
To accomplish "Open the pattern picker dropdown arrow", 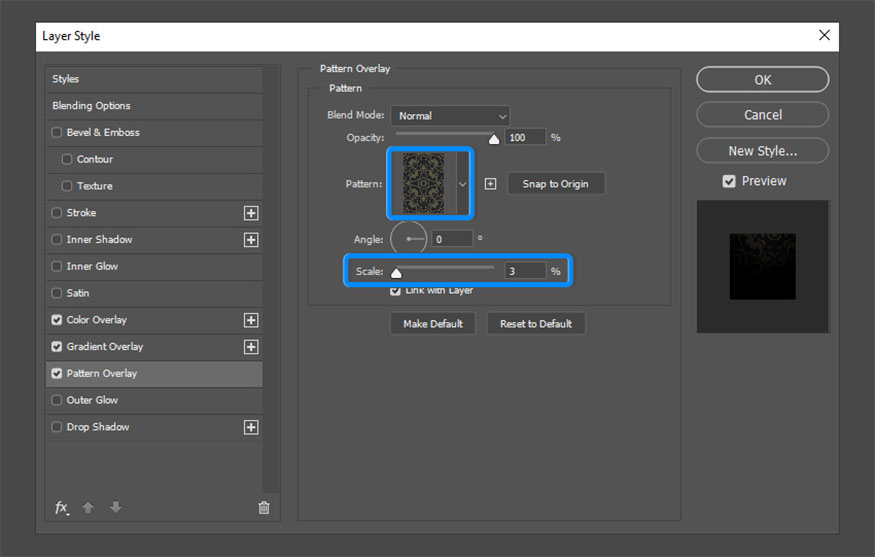I will pyautogui.click(x=462, y=184).
